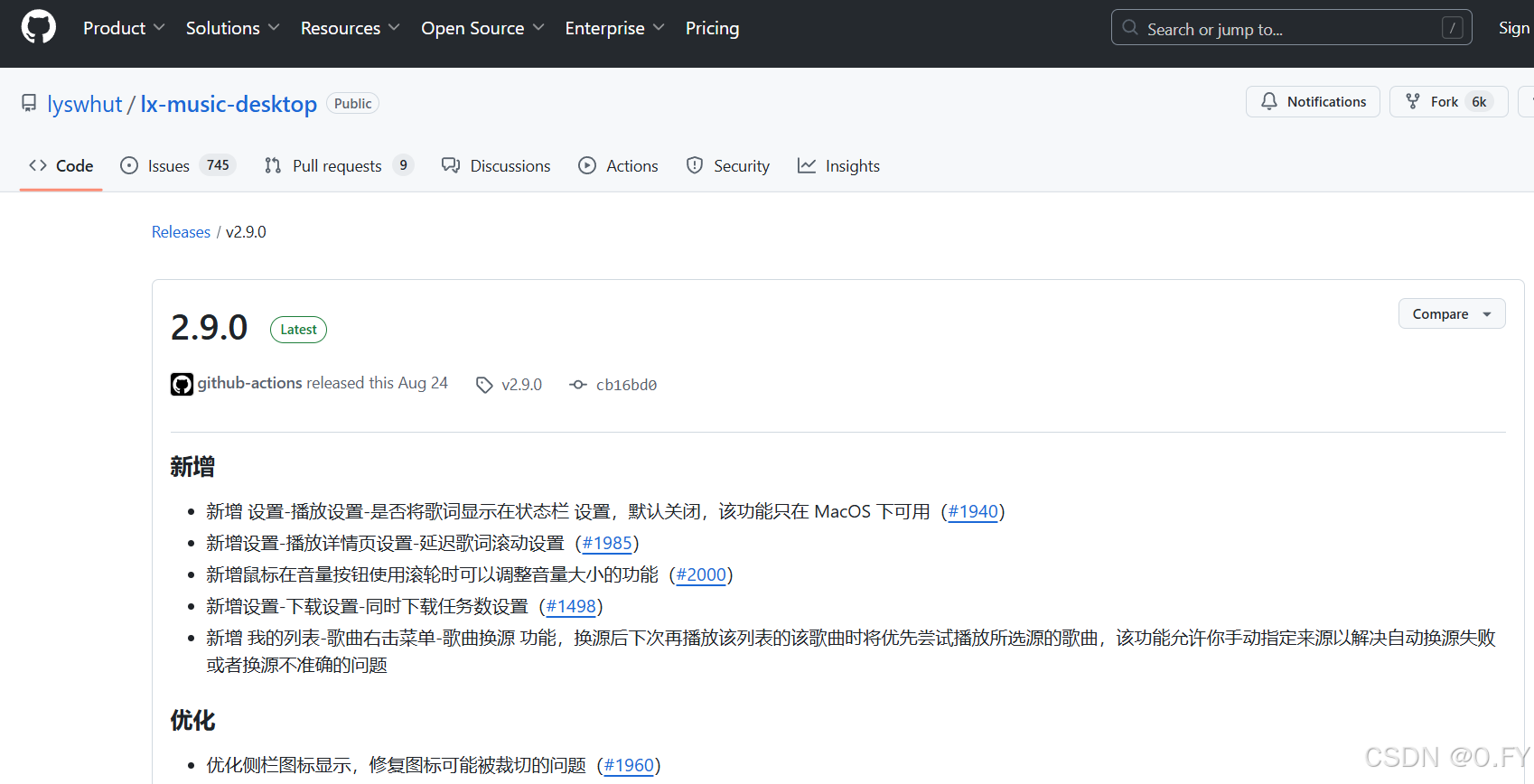This screenshot has height=784, width=1534.
Task: Expand the Resources menu
Action: pyautogui.click(x=350, y=28)
